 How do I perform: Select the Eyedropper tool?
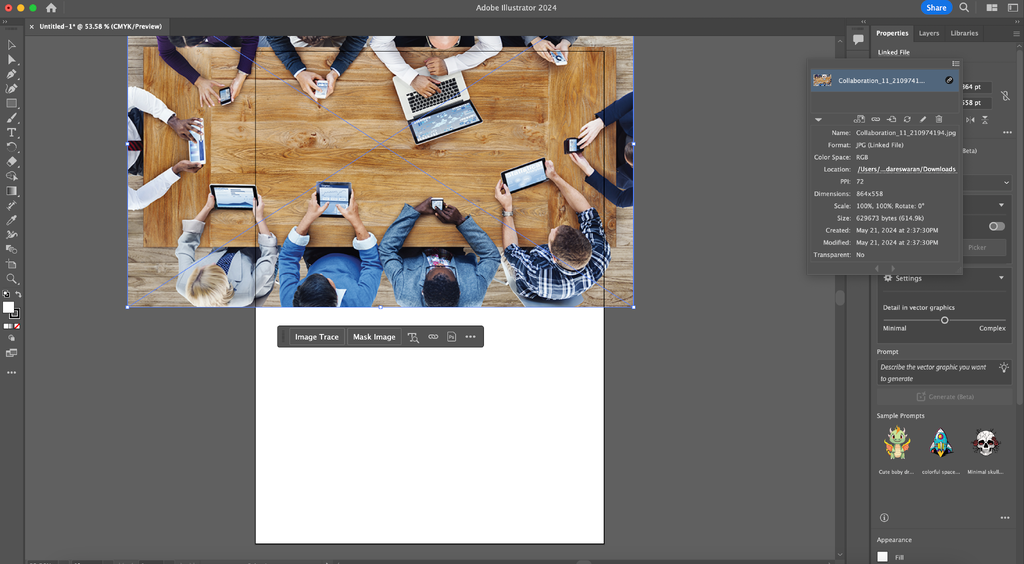tap(12, 220)
